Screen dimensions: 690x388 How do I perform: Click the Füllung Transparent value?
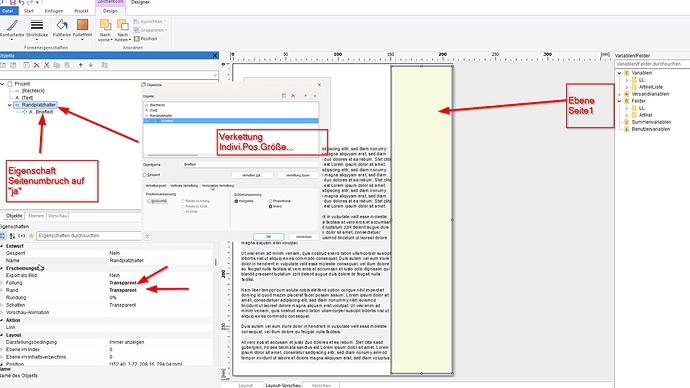(123, 283)
